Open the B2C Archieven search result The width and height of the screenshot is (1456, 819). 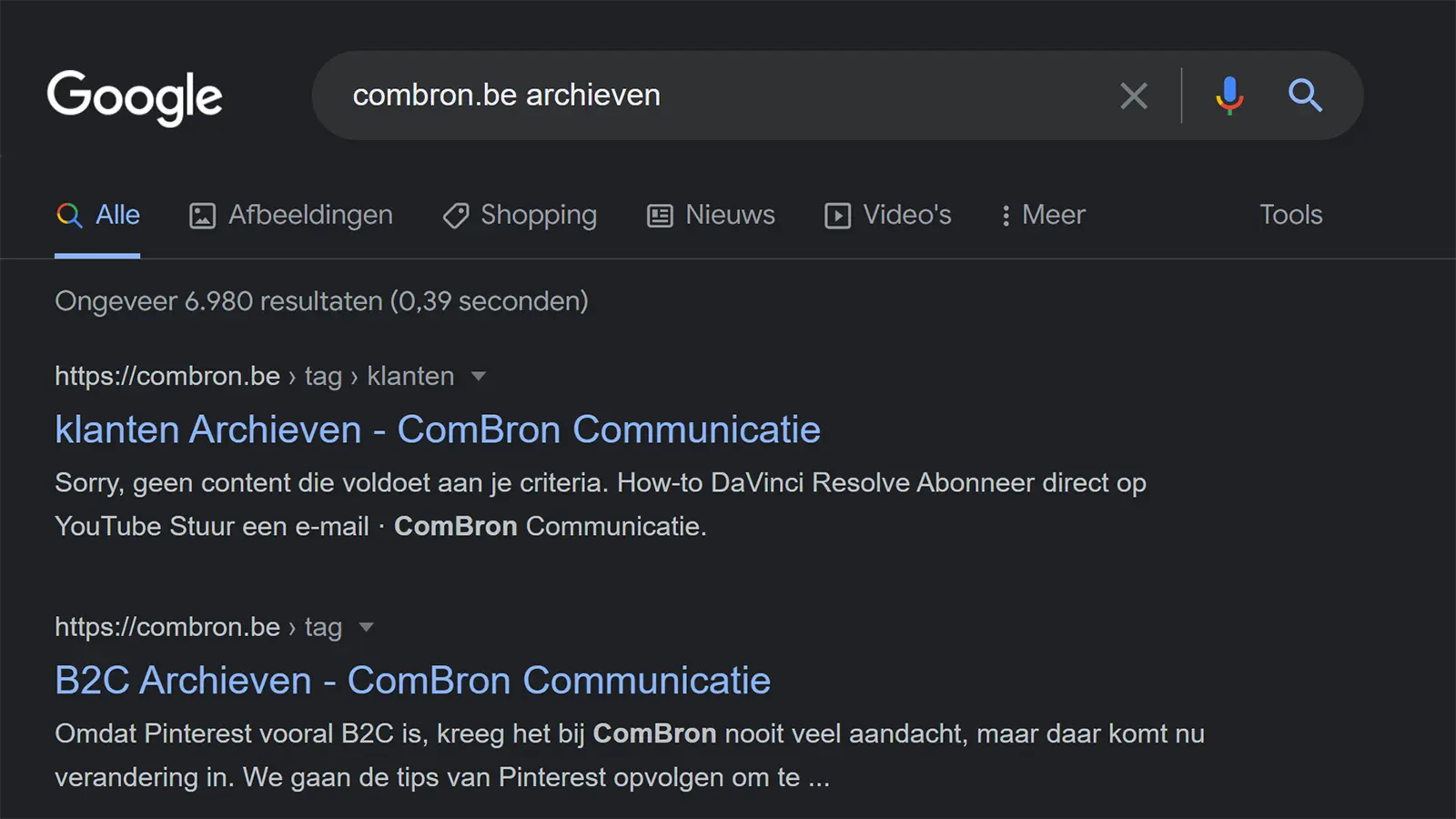click(x=411, y=680)
